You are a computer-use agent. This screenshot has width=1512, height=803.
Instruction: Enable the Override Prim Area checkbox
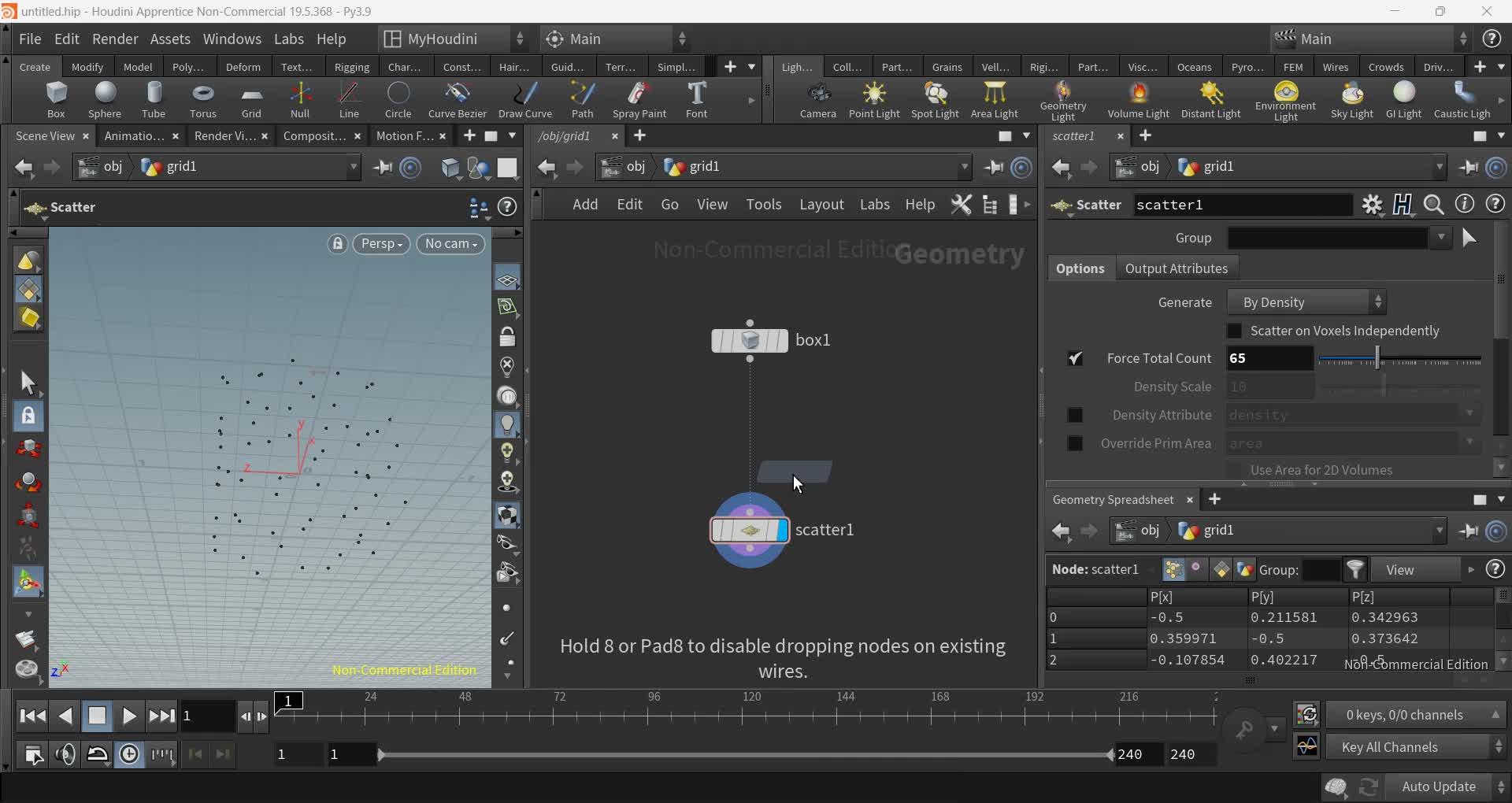(x=1076, y=443)
